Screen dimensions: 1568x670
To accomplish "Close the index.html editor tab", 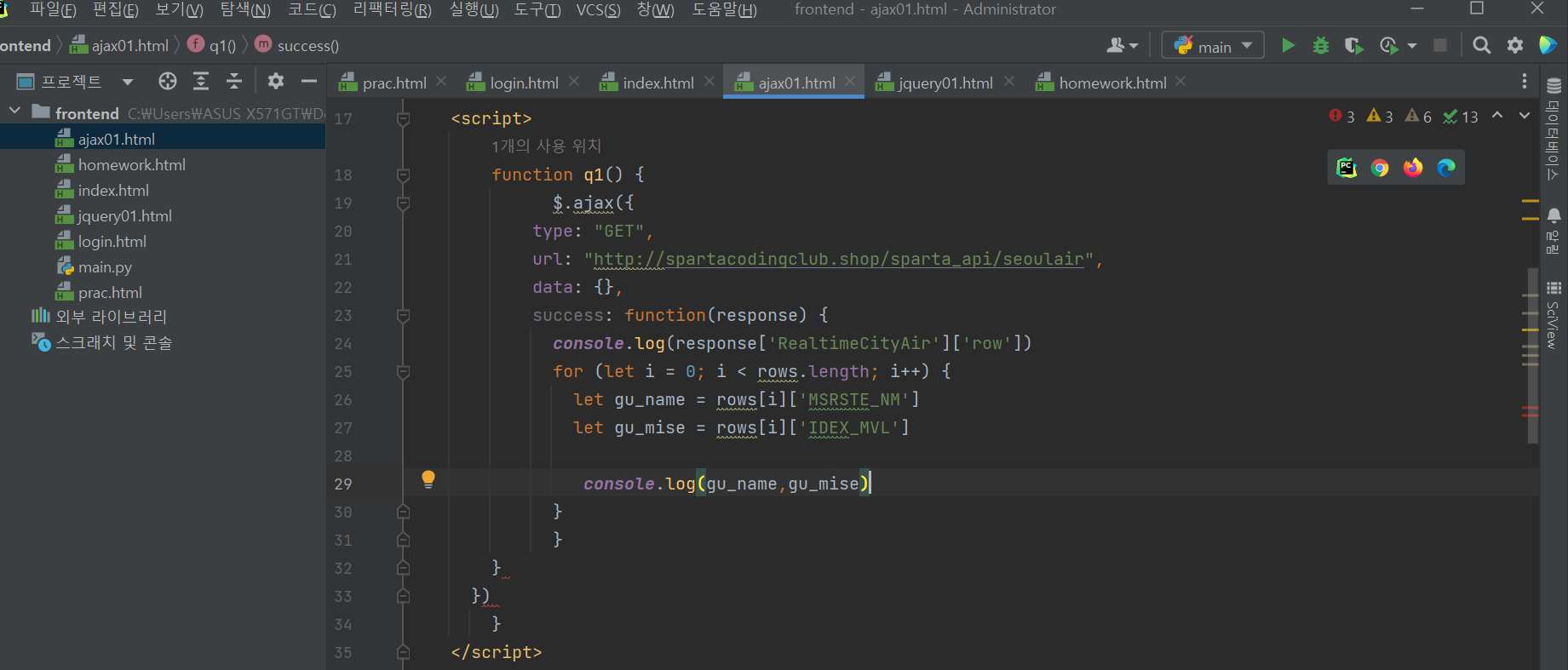I will tap(709, 81).
